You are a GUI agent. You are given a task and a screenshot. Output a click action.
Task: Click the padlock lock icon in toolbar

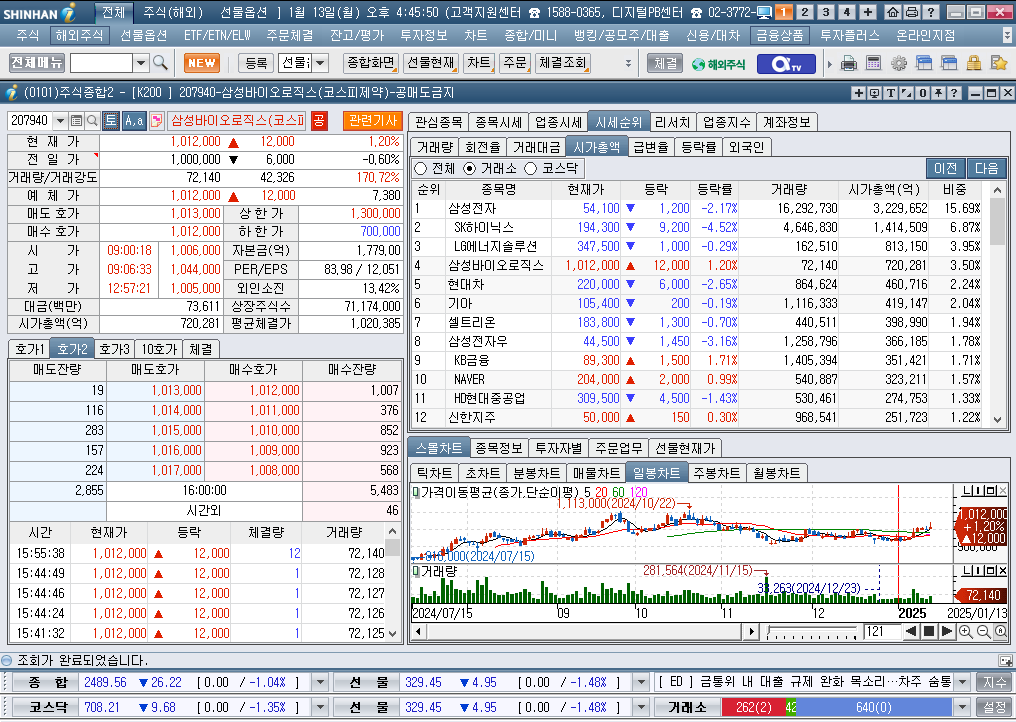click(x=973, y=64)
